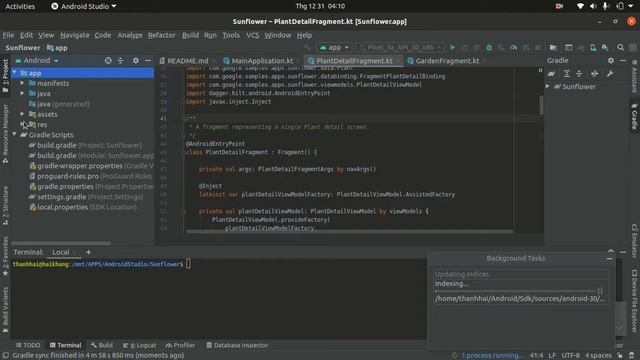Collapse the Gradle Scripts node
The image size is (640, 360).
15,134
